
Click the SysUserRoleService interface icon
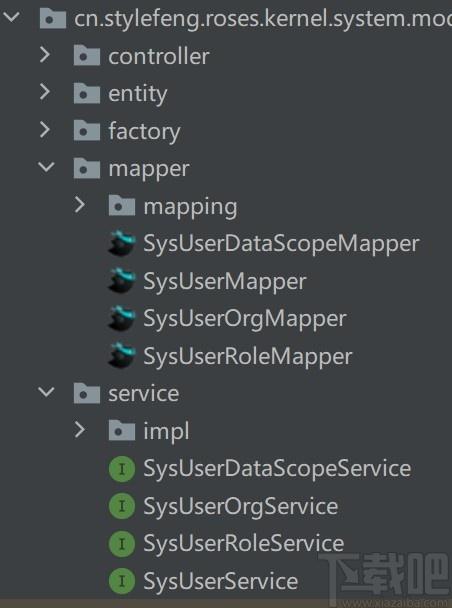pyautogui.click(x=122, y=544)
